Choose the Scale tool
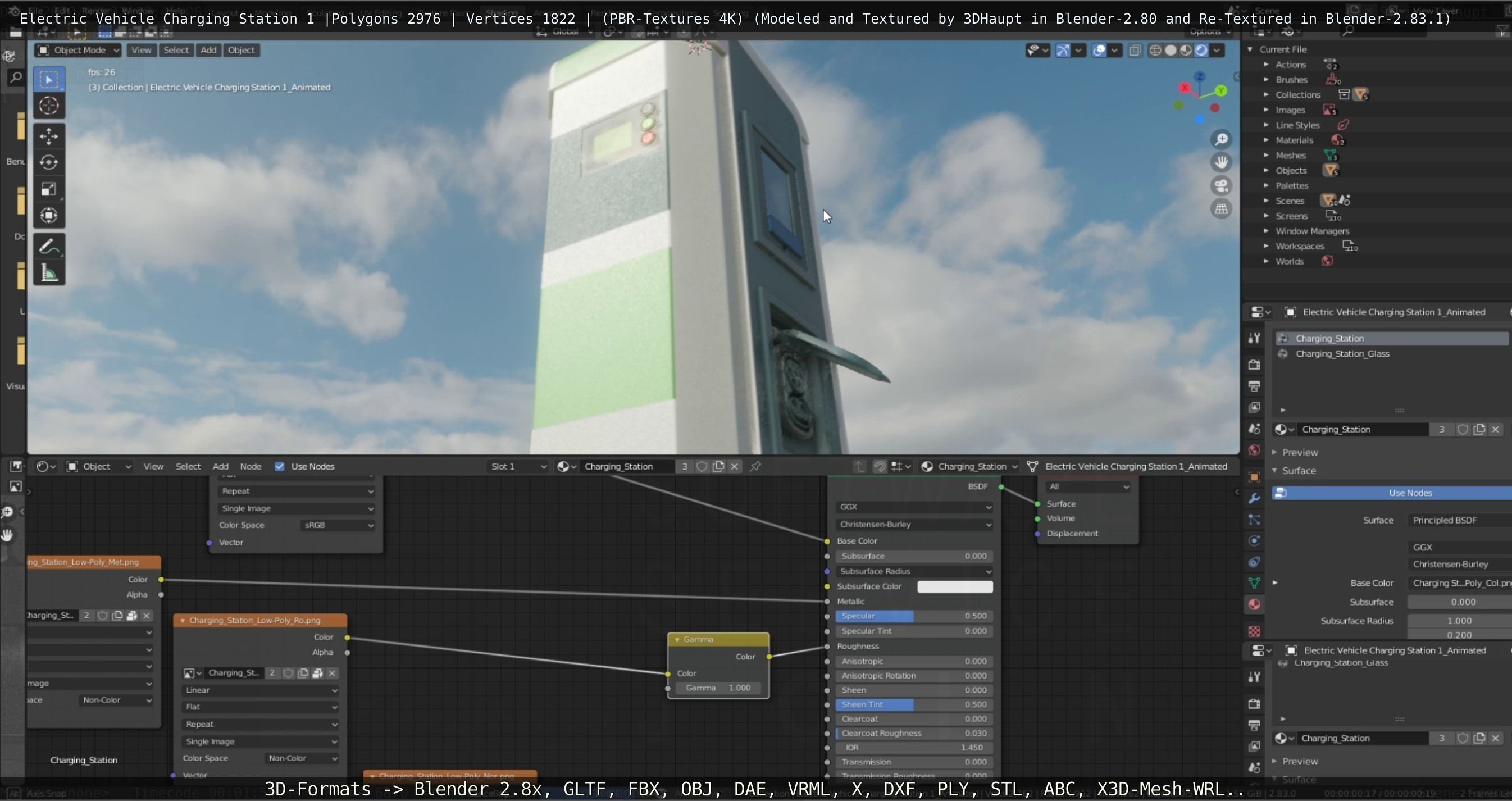Image resolution: width=1512 pixels, height=801 pixels. pos(49,189)
